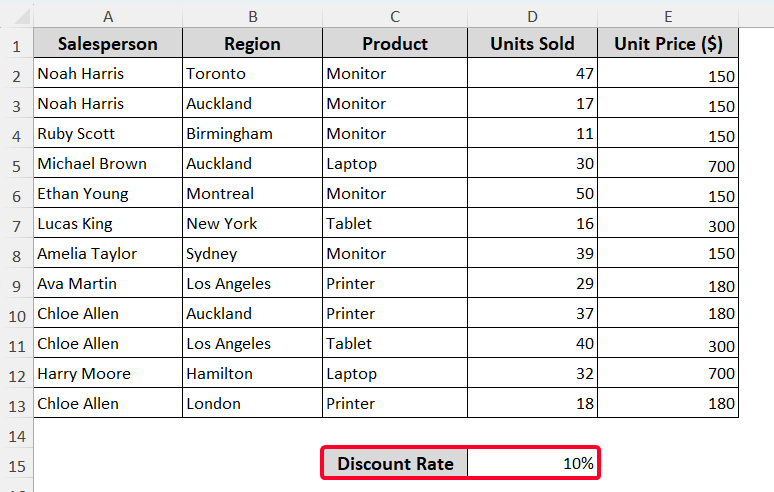The width and height of the screenshot is (774, 492).
Task: Select the "Ruby Scott" cell
Action: pyautogui.click(x=108, y=134)
